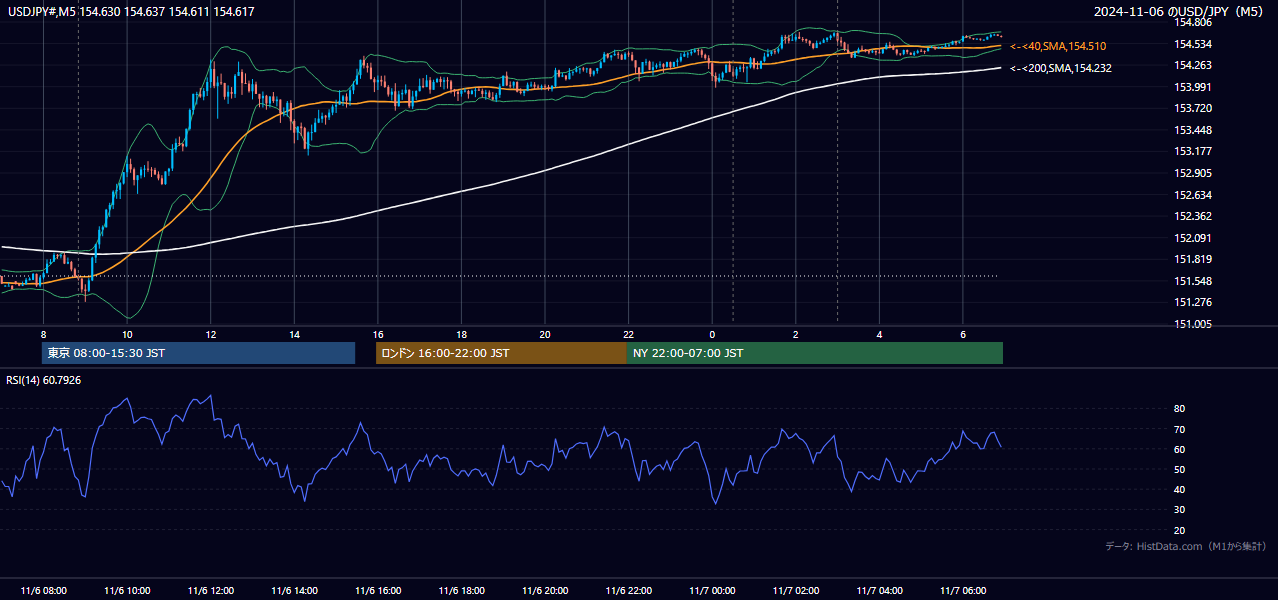Screen dimensions: 1278x600
Task: Click the RSI axis level 80
Action: [x=1180, y=409]
